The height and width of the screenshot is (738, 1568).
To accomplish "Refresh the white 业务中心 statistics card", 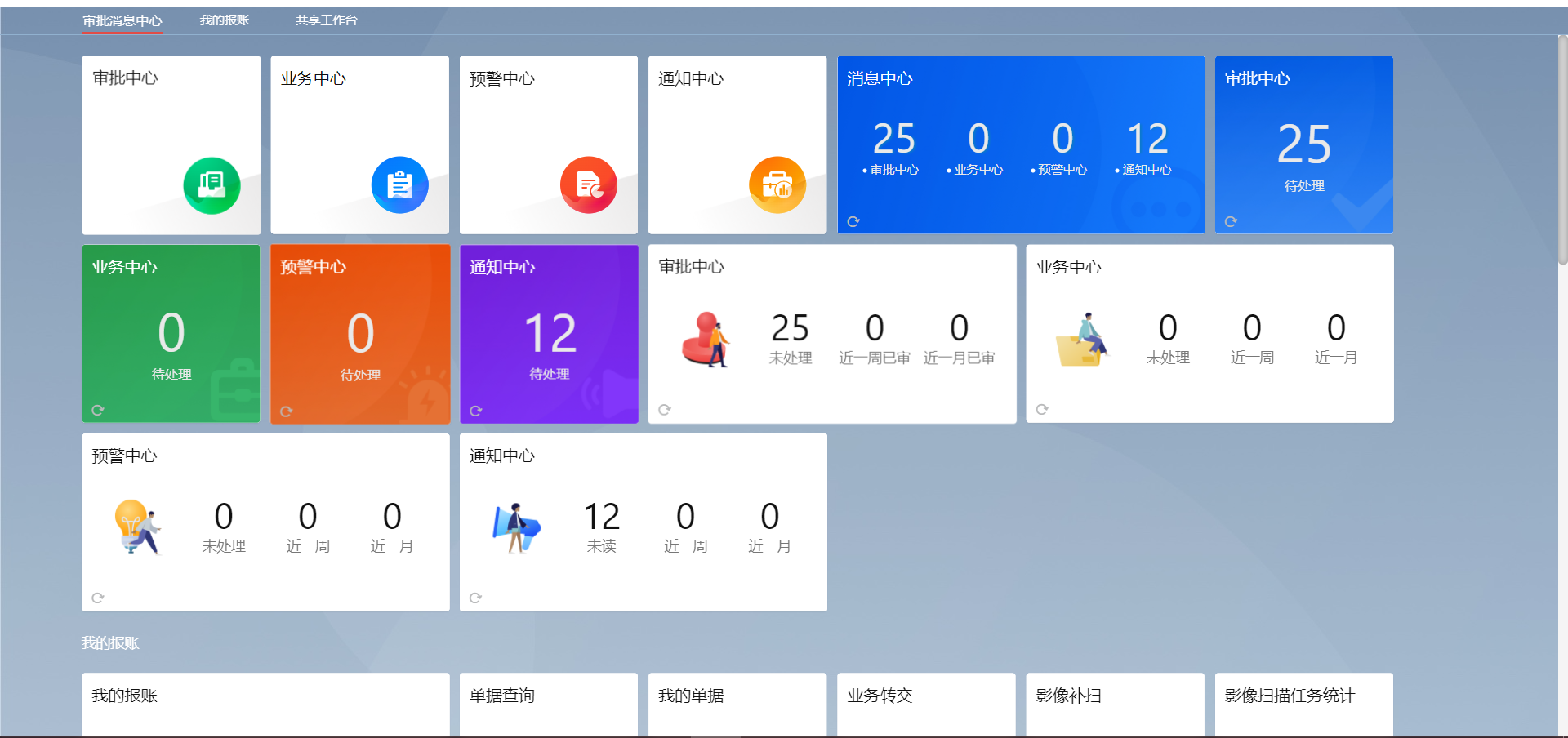I will click(1042, 409).
